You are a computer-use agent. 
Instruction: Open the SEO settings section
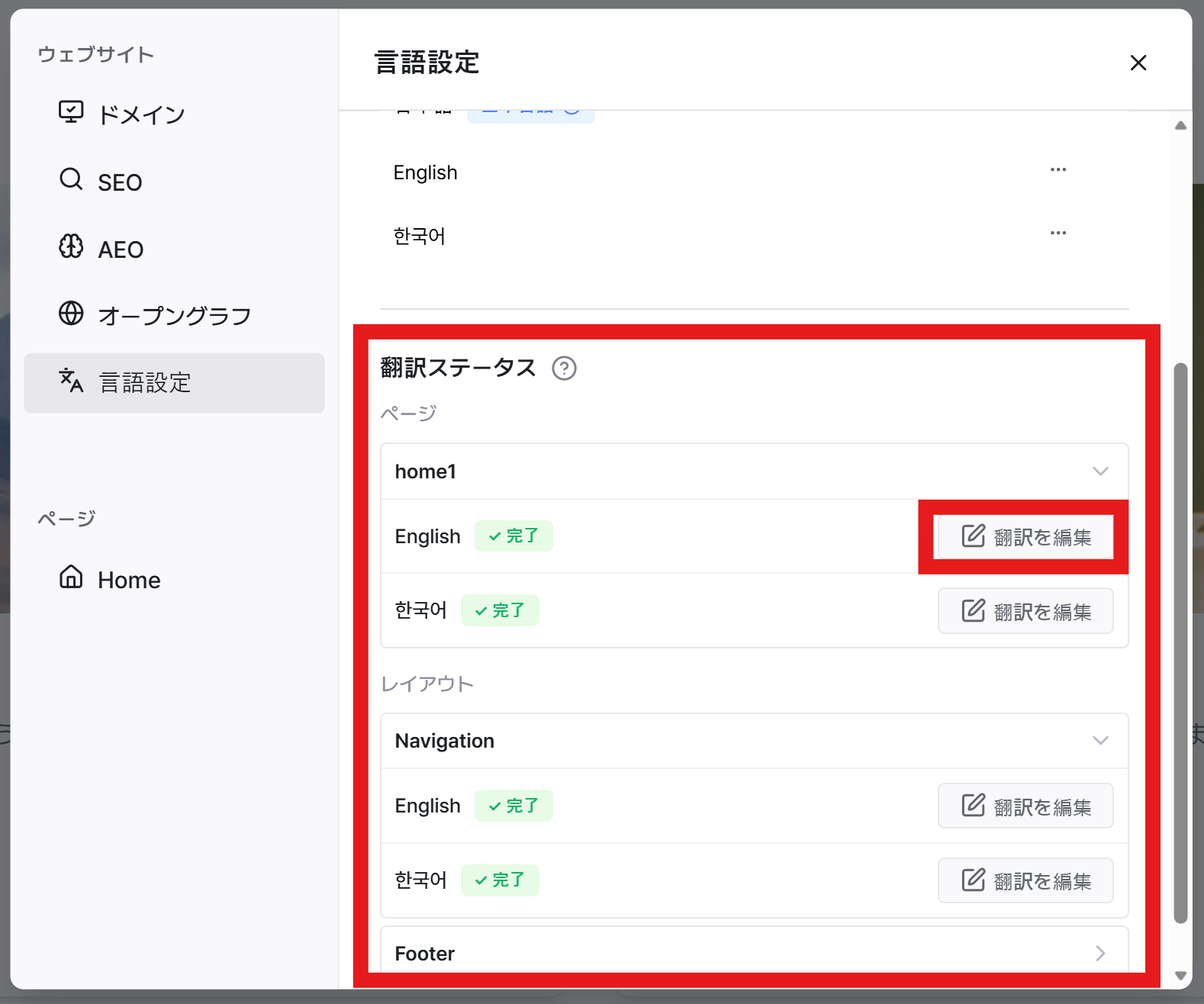174,182
